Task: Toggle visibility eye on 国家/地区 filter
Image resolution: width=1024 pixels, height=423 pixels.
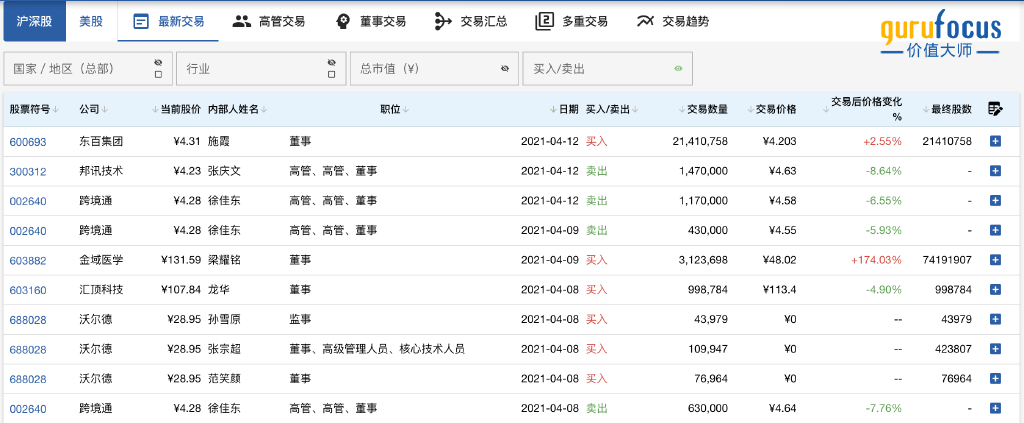Action: pos(158,62)
